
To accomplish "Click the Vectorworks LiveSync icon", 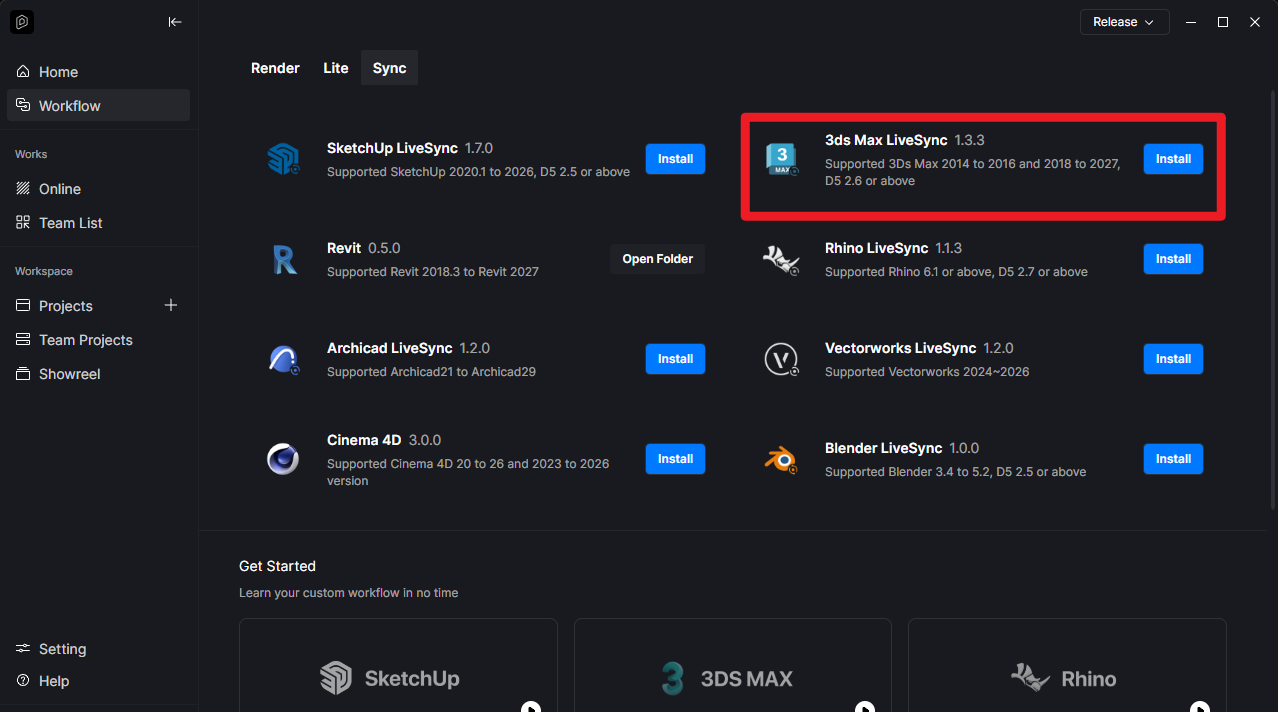I will (782, 359).
